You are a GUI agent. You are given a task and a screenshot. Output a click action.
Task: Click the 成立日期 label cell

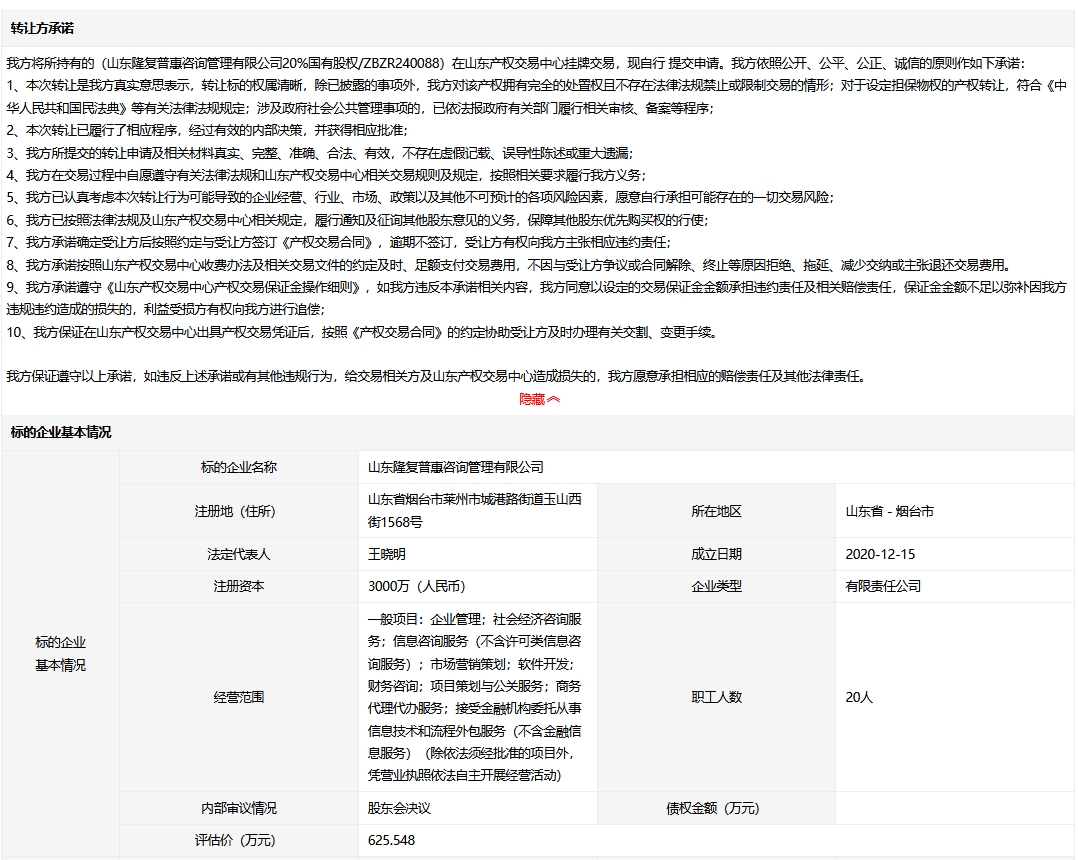tap(716, 554)
